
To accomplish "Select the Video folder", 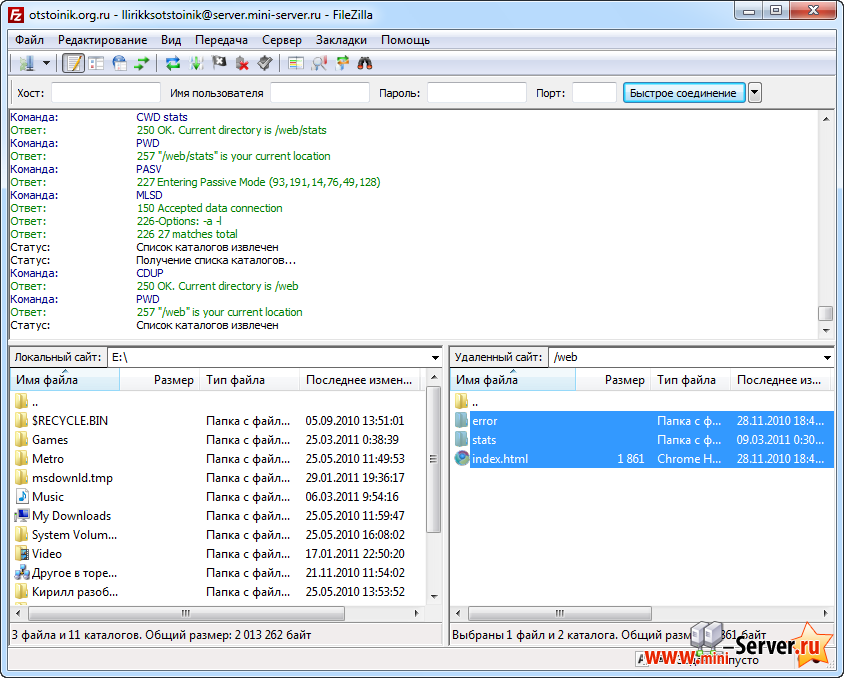I will tap(218, 554).
